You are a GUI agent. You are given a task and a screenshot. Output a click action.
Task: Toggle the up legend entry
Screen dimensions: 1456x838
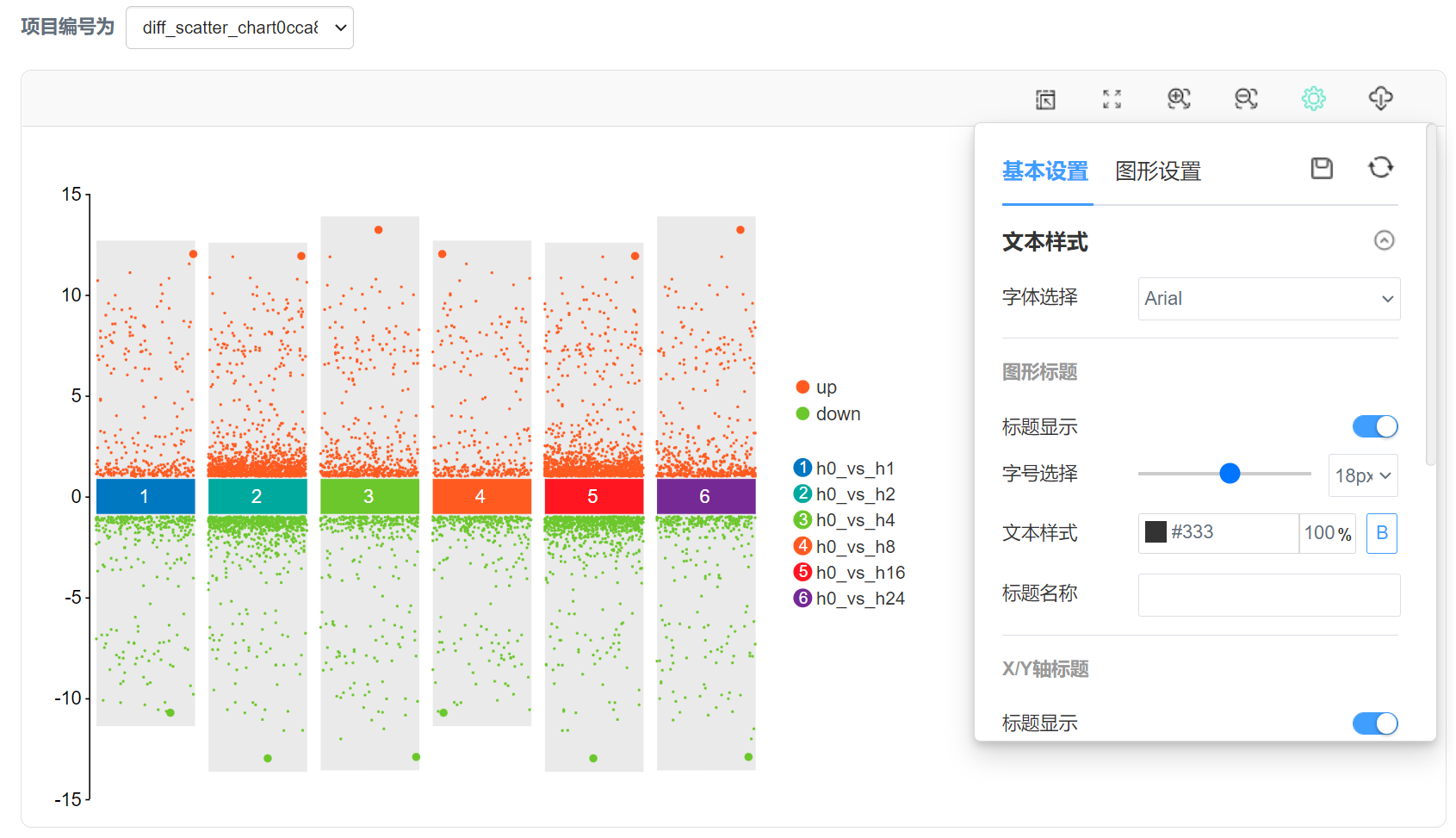[x=816, y=387]
